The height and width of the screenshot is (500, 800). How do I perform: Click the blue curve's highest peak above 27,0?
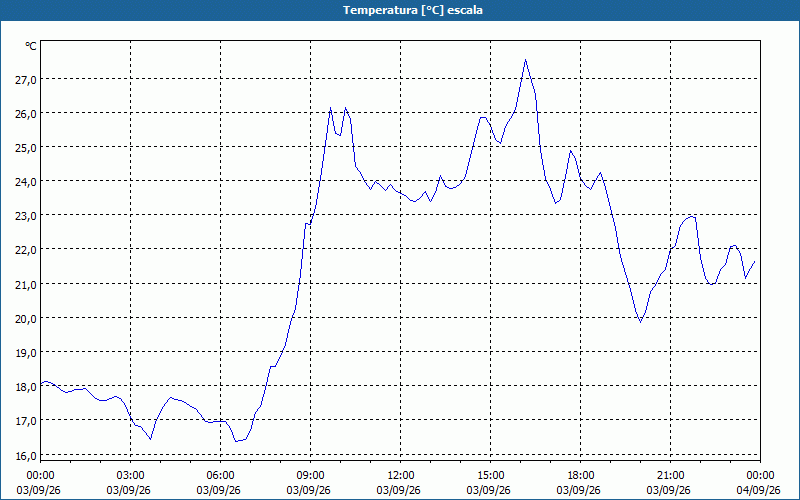coord(526,60)
